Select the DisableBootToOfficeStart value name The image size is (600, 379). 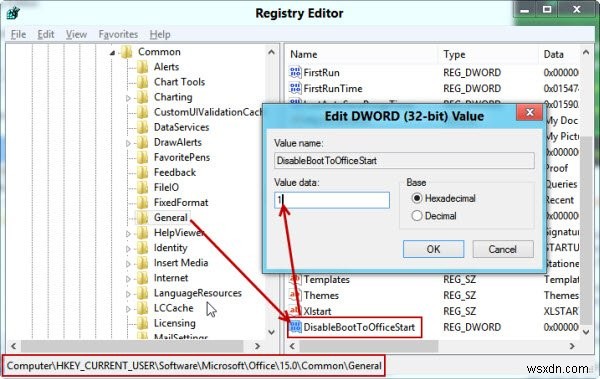[359, 327]
